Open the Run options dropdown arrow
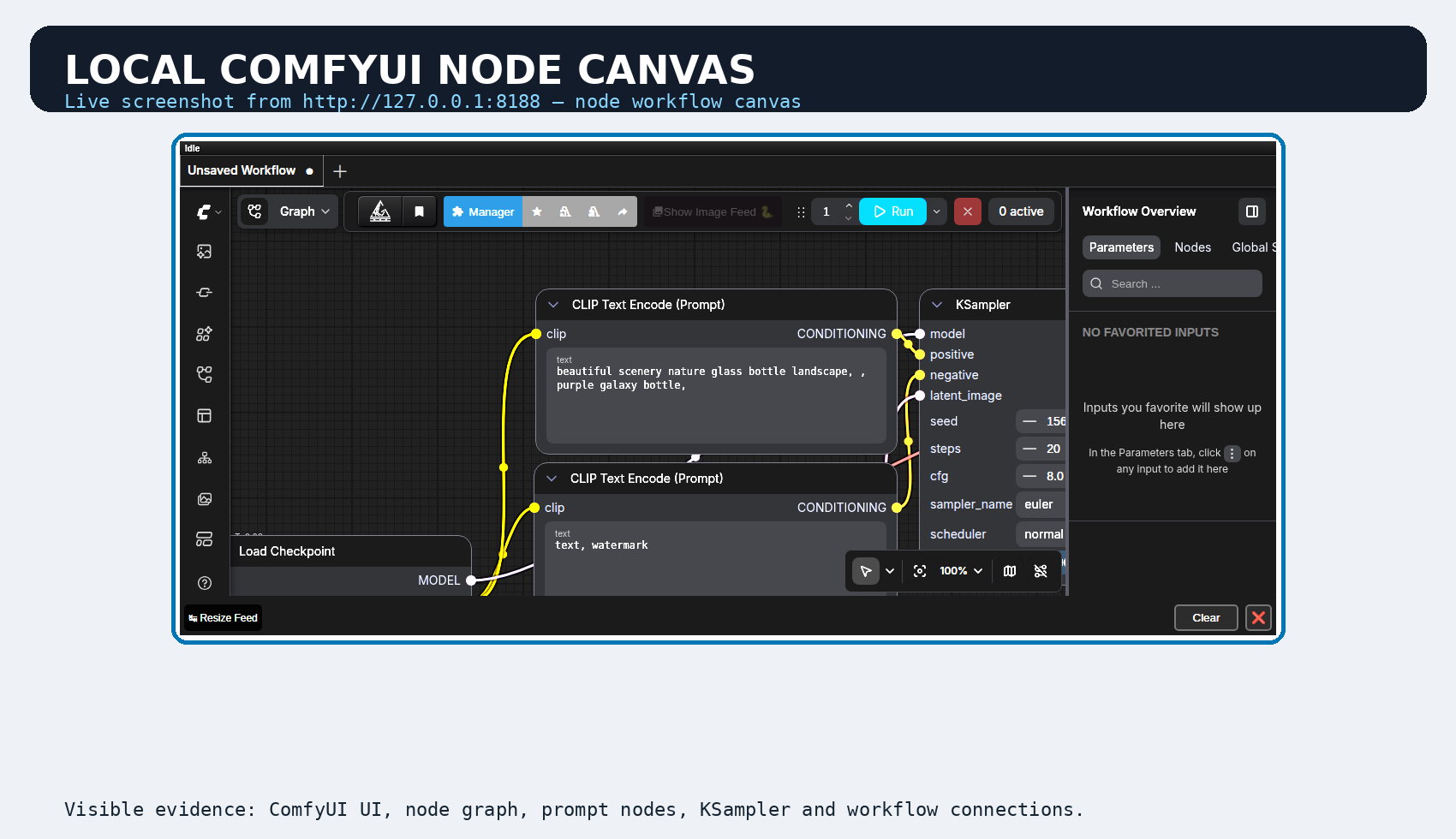 (937, 211)
